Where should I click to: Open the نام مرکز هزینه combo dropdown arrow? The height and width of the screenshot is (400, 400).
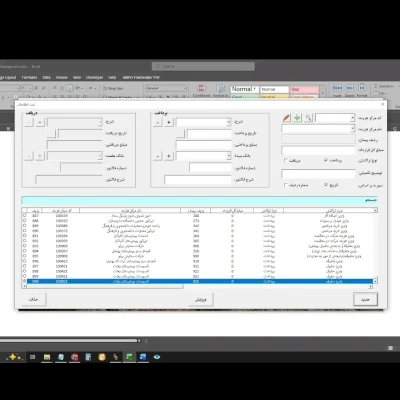[x=352, y=129]
